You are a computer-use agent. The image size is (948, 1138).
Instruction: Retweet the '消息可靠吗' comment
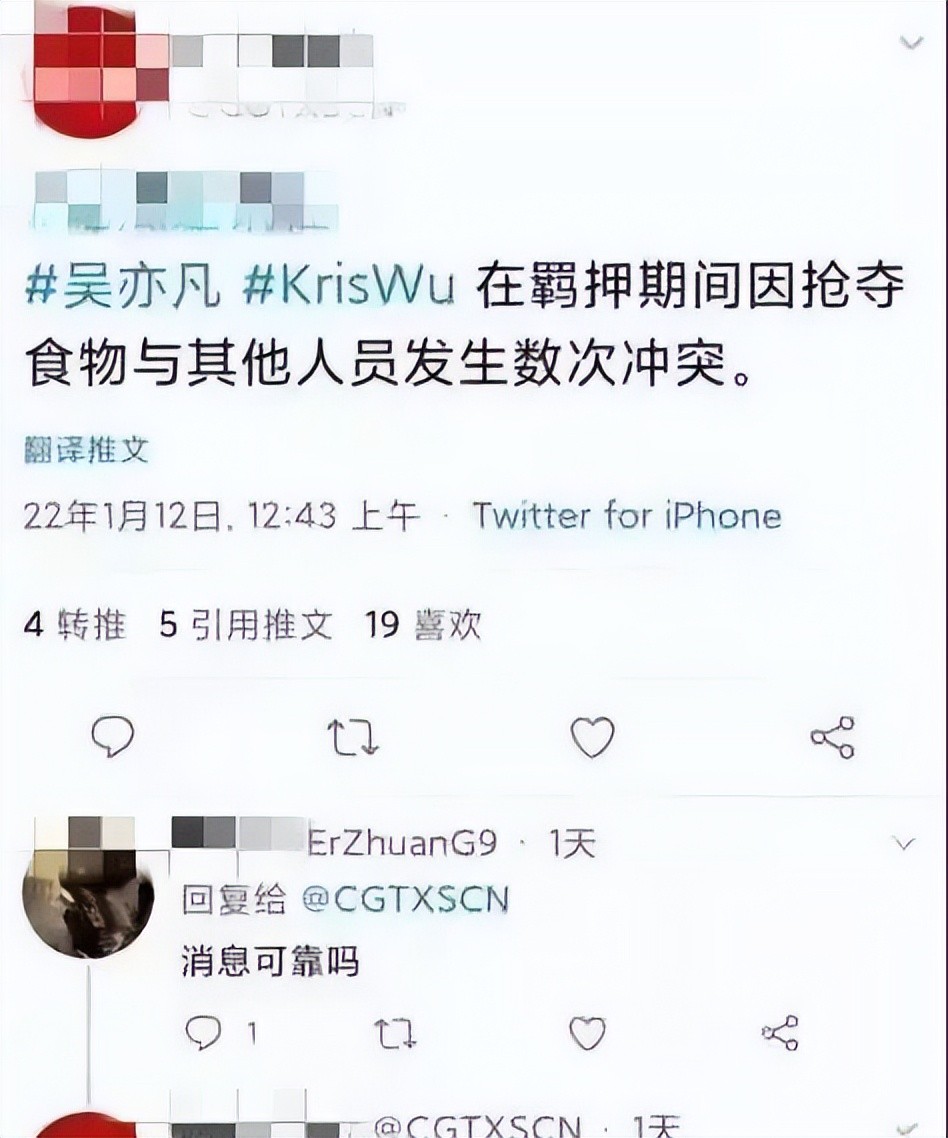pos(395,1033)
